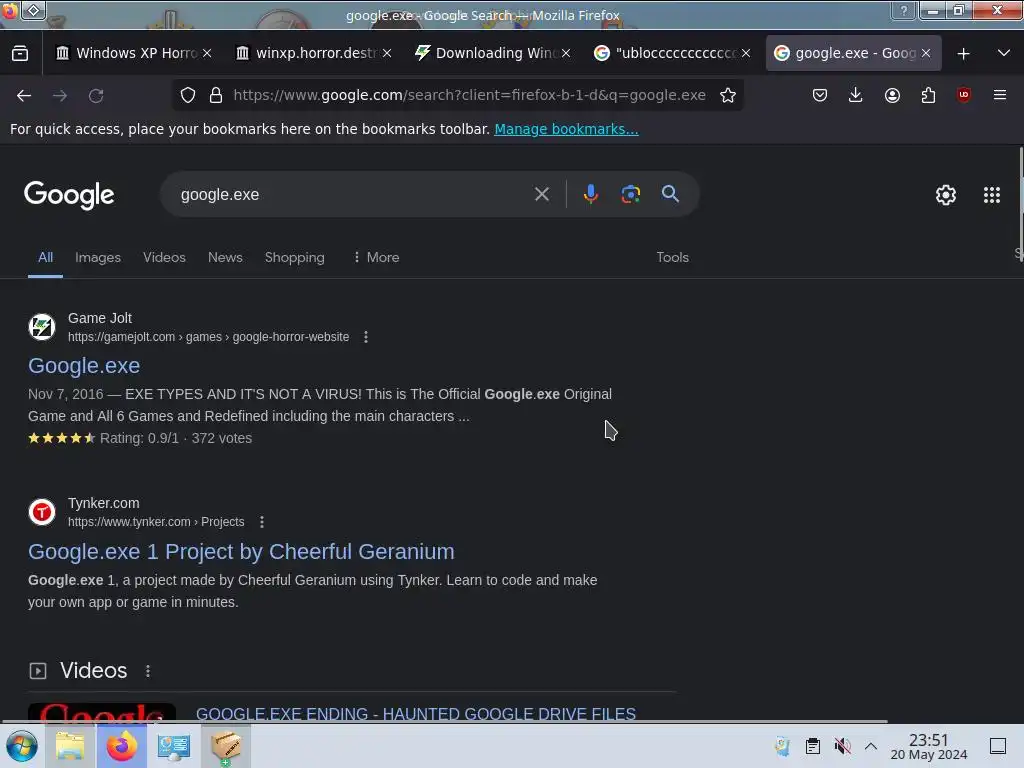Viewport: 1024px width, 768px height.
Task: Open Save to Pocket icon
Action: click(820, 95)
